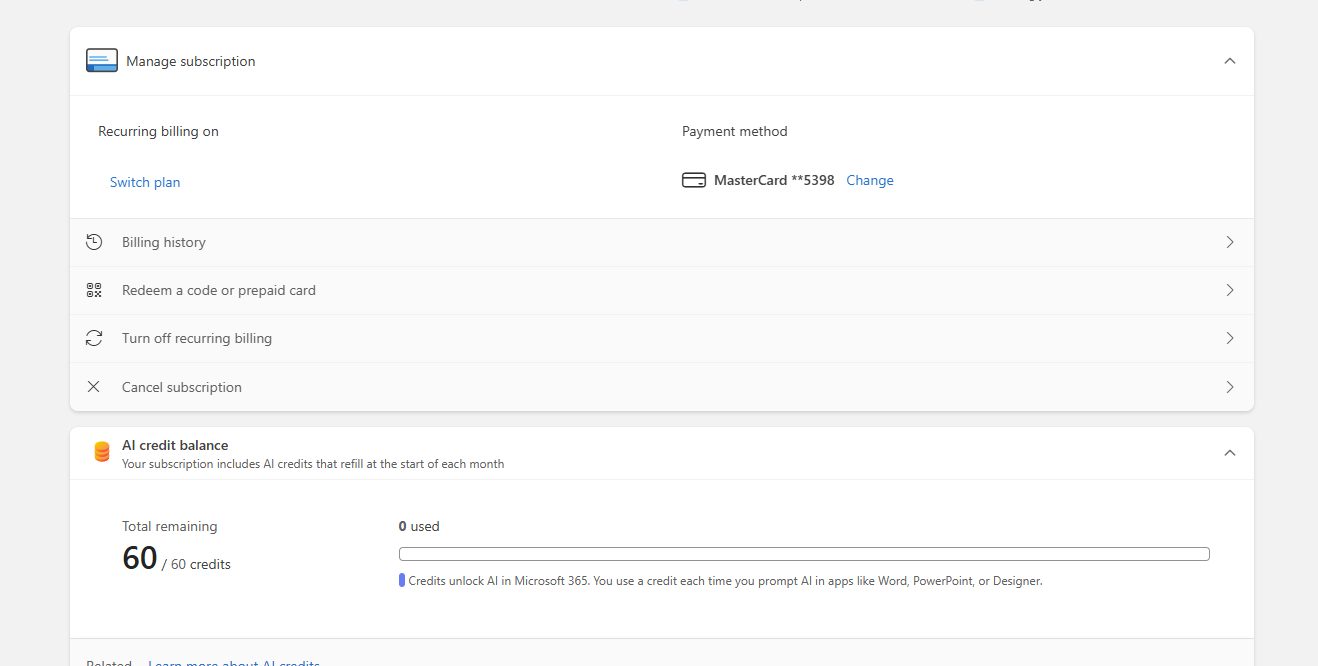Click the X icon beside Cancel subscription
The width and height of the screenshot is (1318, 666).
coord(94,387)
